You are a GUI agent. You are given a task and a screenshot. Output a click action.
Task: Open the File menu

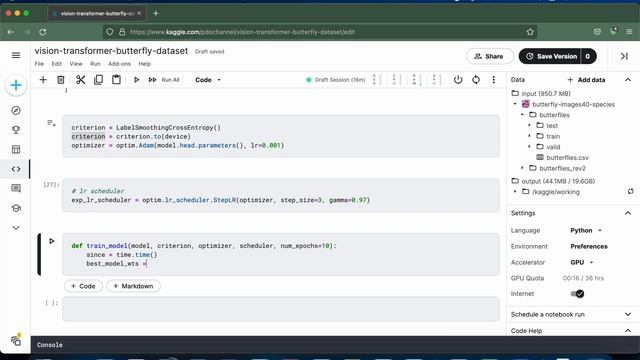(x=39, y=64)
